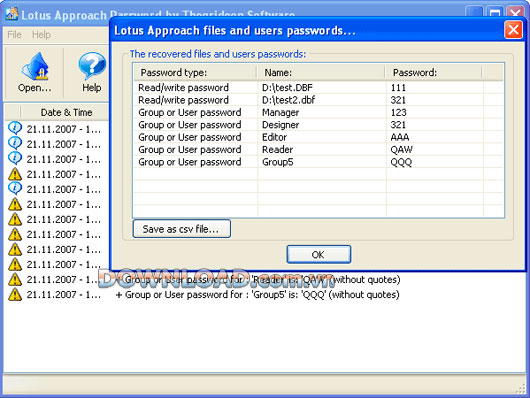Image resolution: width=530 pixels, height=398 pixels.
Task: Click password value QQQ in table
Action: click(401, 162)
